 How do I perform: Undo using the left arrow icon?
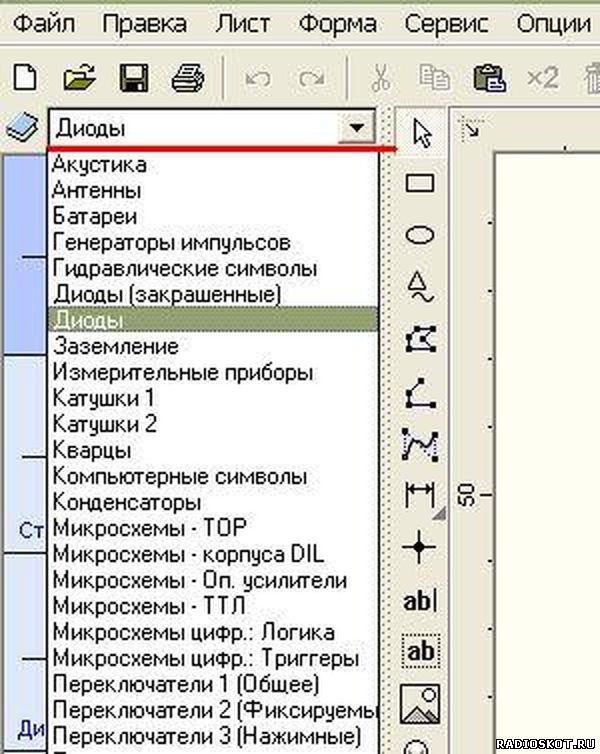[x=258, y=78]
